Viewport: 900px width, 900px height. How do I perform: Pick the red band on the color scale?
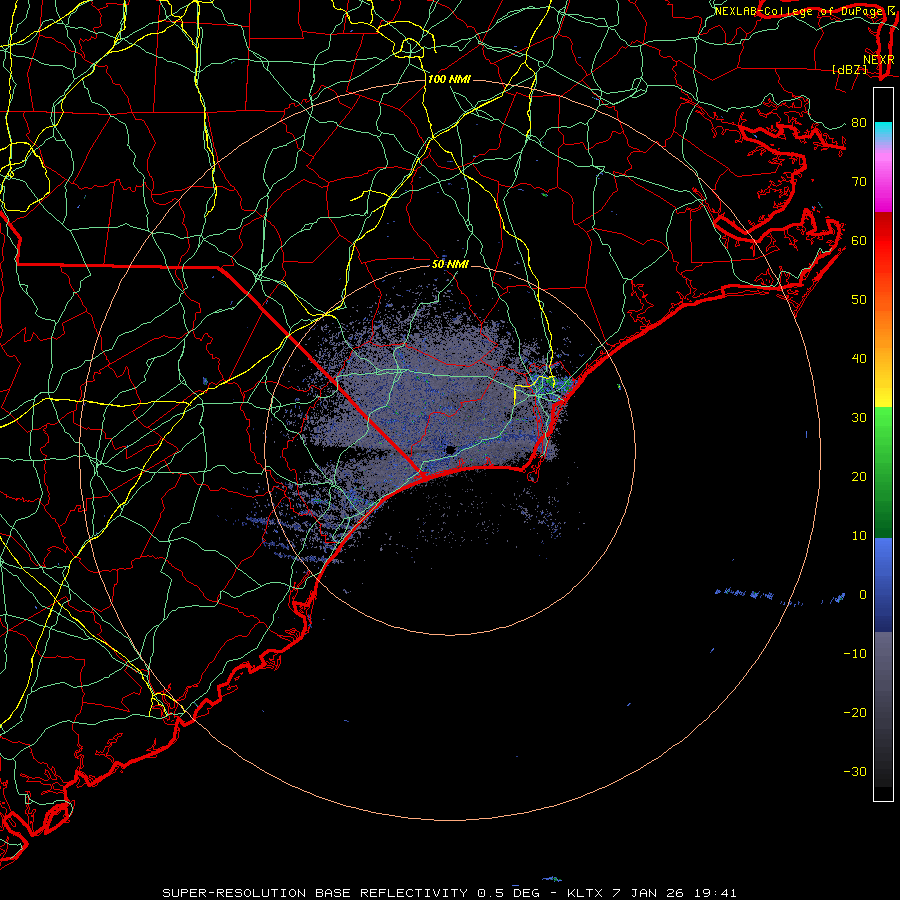883,241
